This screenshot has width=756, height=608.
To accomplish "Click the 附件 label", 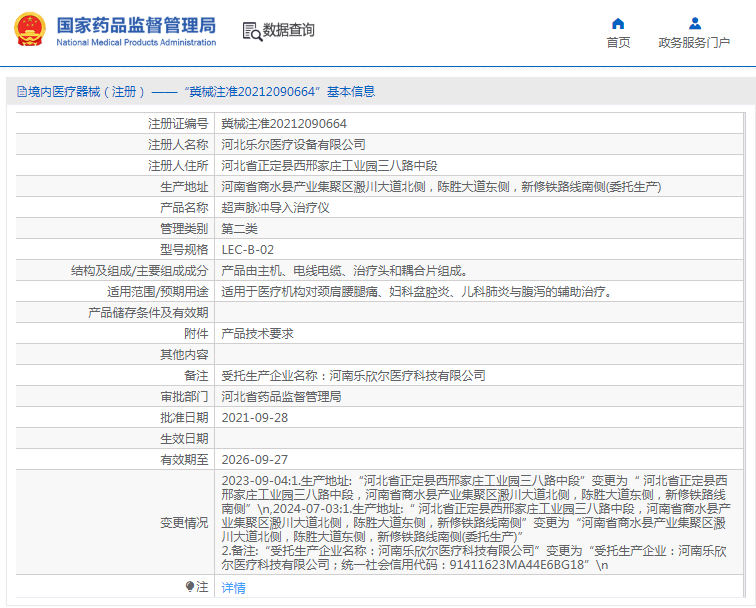I will (x=196, y=334).
